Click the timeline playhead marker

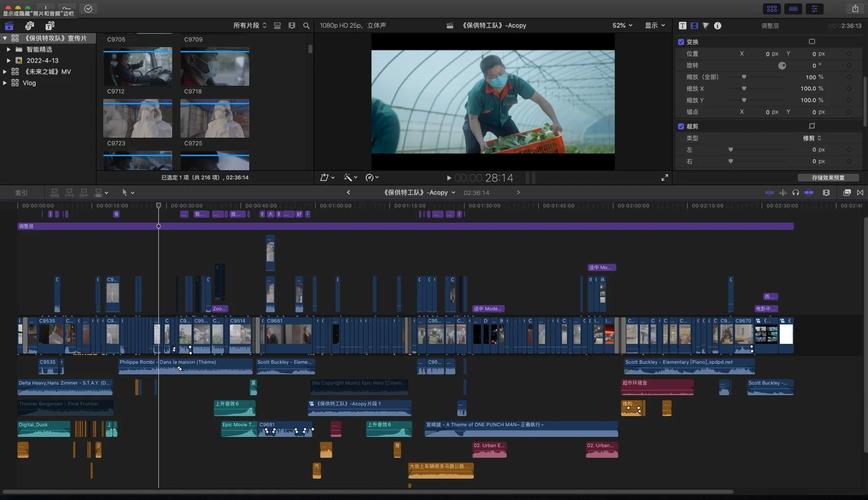(x=158, y=205)
